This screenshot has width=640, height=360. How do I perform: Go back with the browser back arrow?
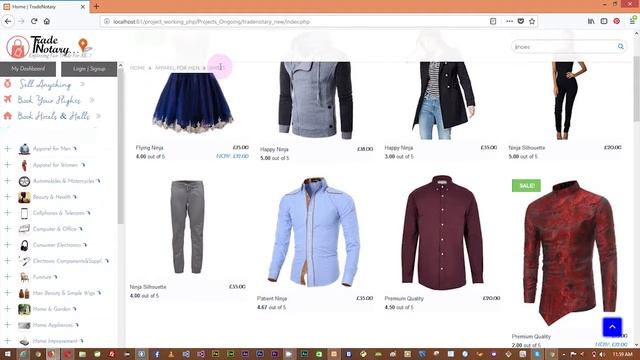(8, 21)
